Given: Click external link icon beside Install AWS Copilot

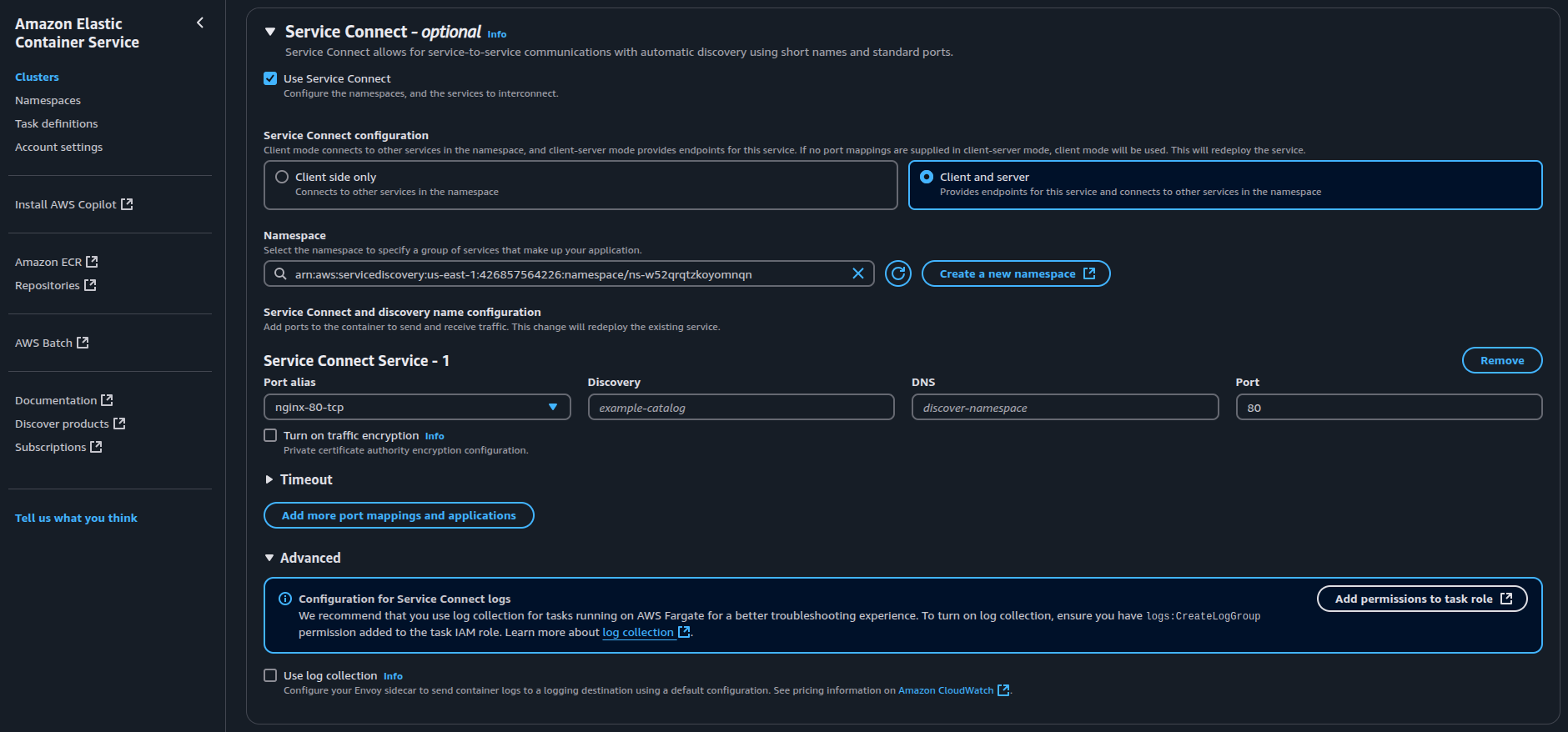Looking at the screenshot, I should pyautogui.click(x=127, y=204).
